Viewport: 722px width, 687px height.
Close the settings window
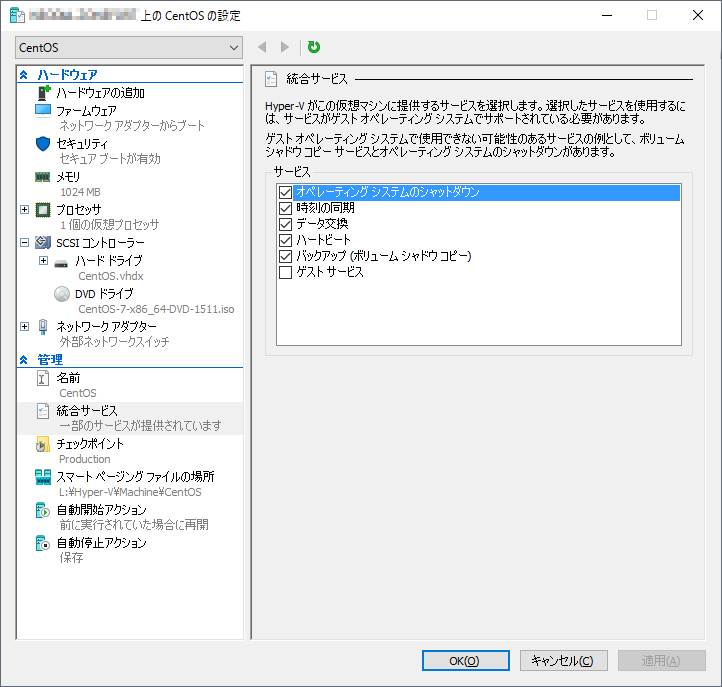[698, 15]
